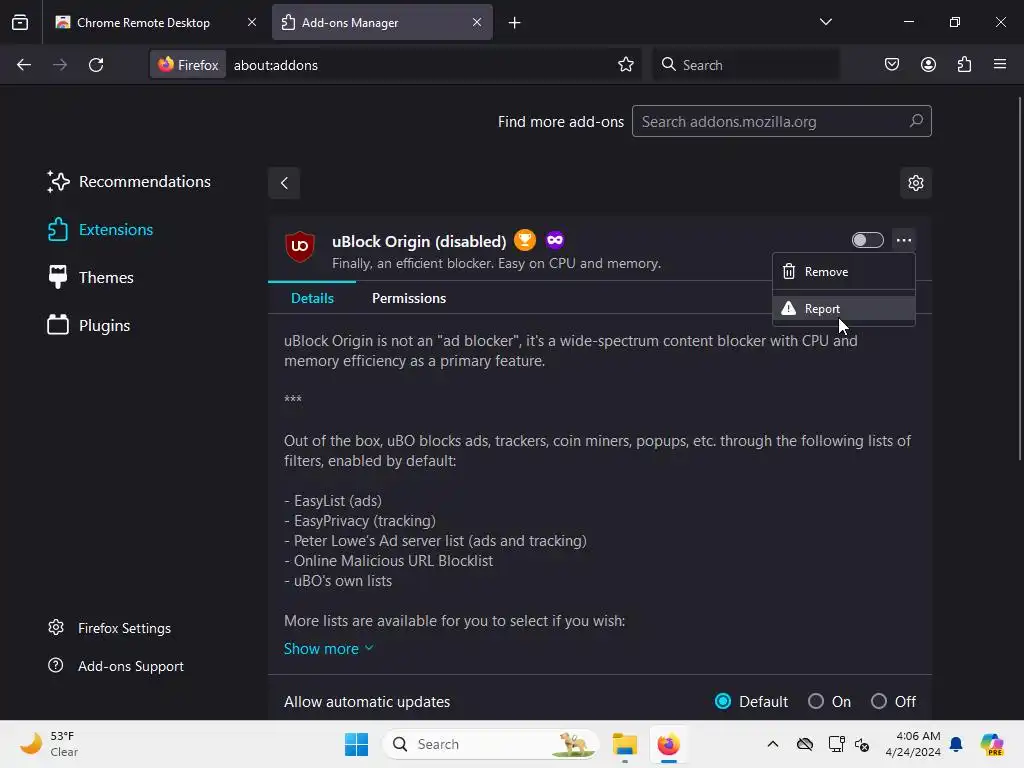Open Recommendations in the sidebar

pos(129,182)
